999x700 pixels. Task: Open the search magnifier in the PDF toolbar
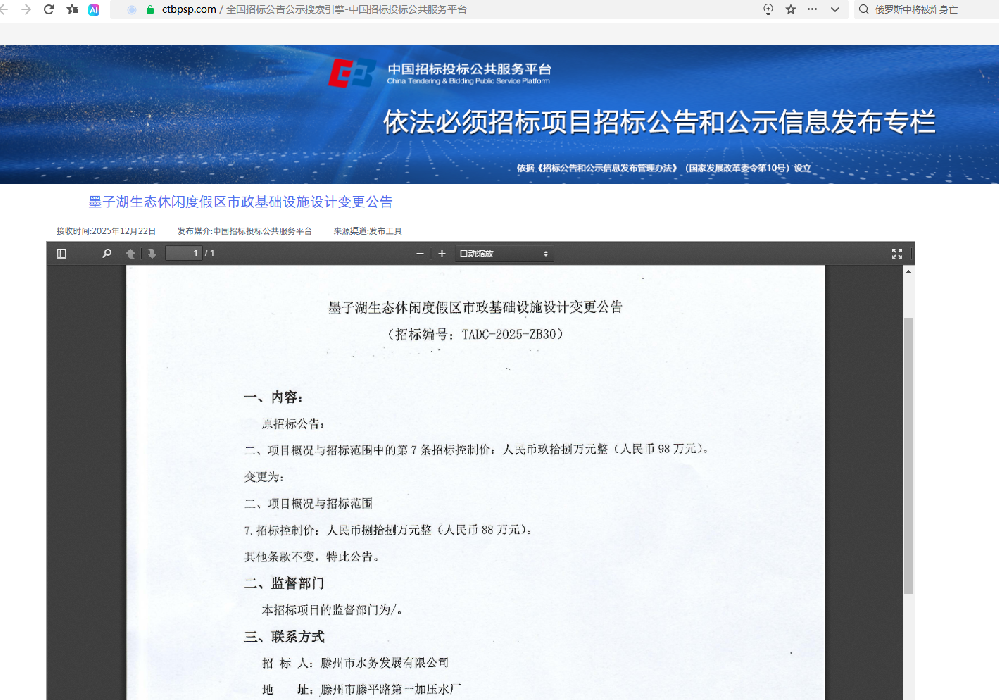click(x=105, y=253)
